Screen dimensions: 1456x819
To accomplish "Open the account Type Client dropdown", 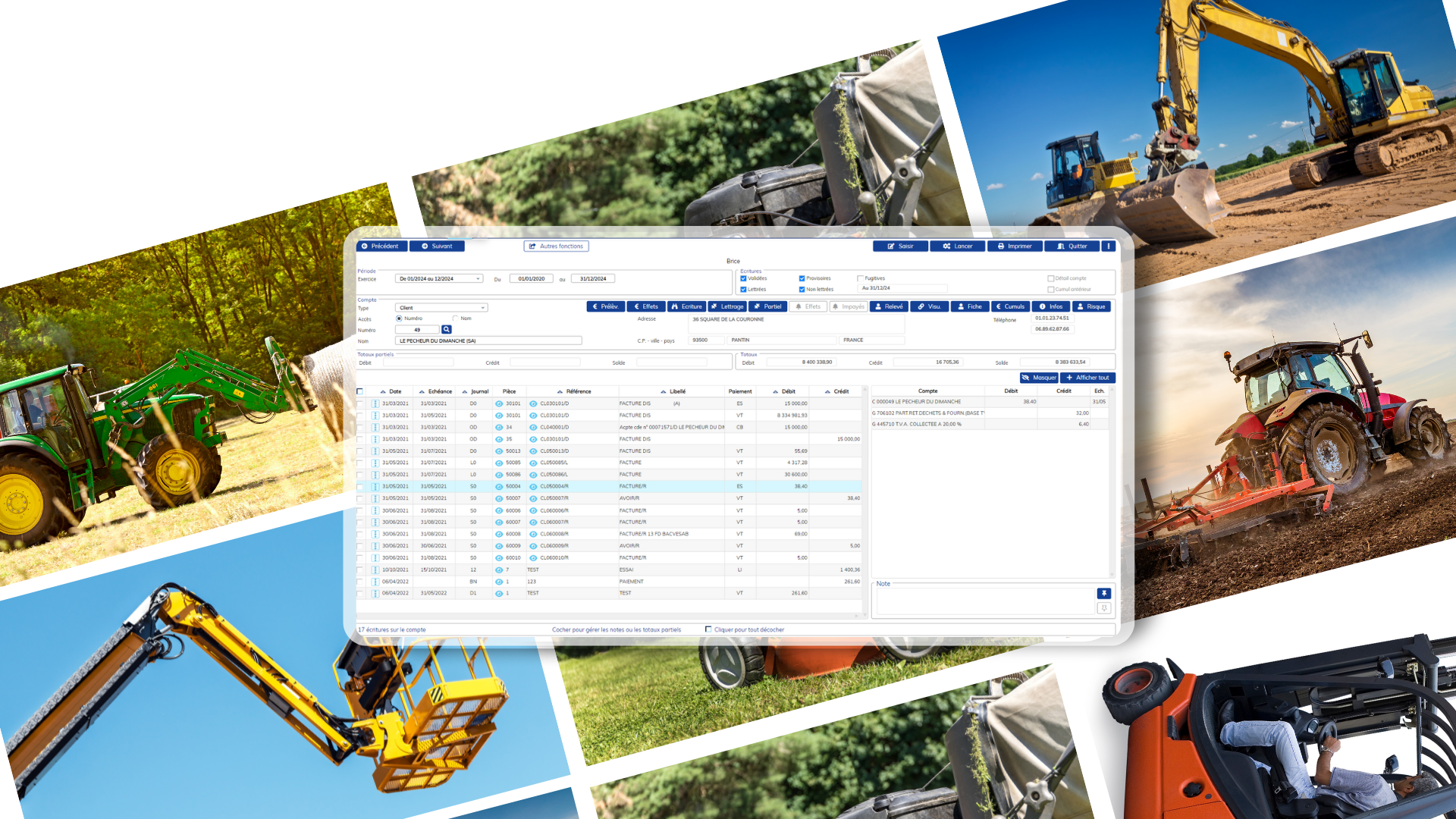I will (x=441, y=308).
